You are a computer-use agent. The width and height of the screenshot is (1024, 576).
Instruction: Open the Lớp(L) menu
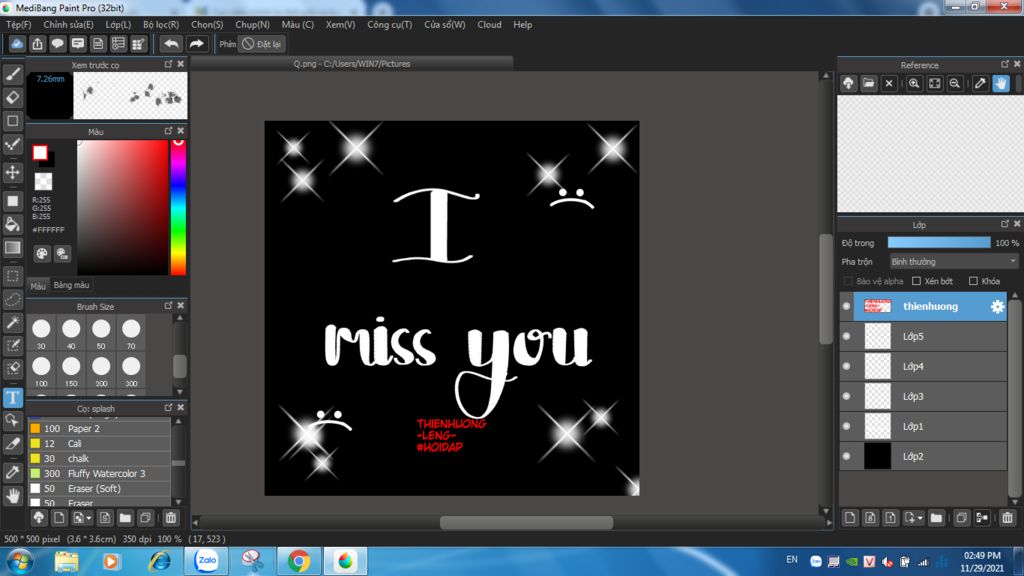(118, 24)
